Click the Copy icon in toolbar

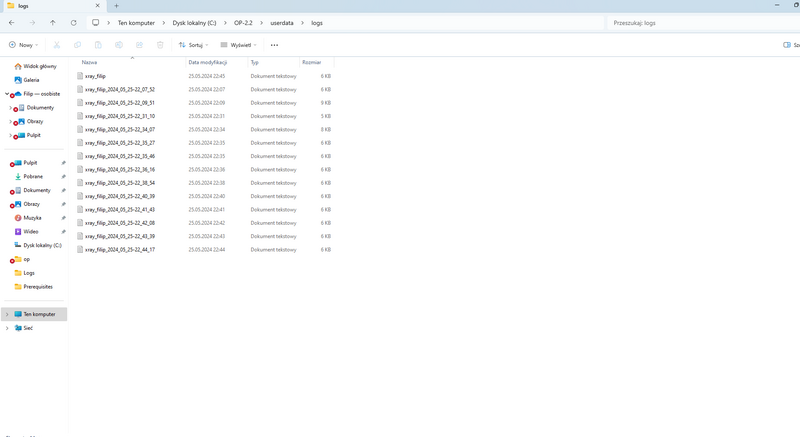tap(77, 45)
